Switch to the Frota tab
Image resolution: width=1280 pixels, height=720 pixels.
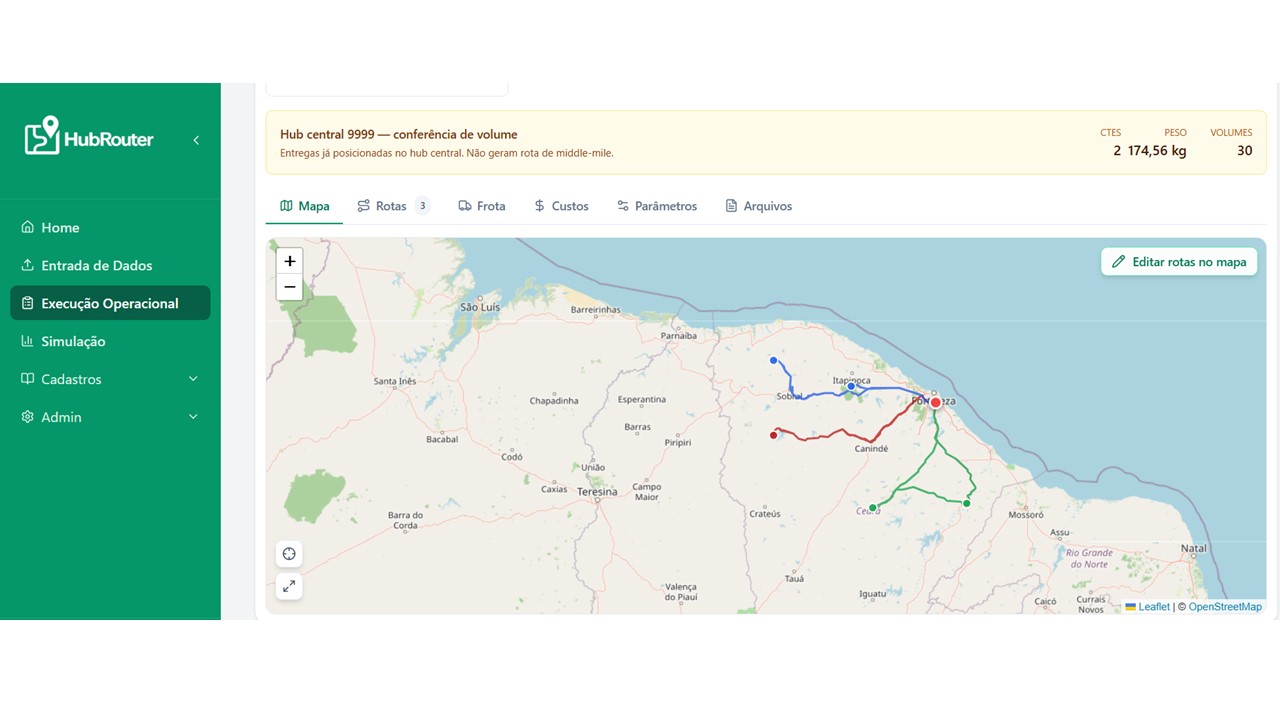481,206
